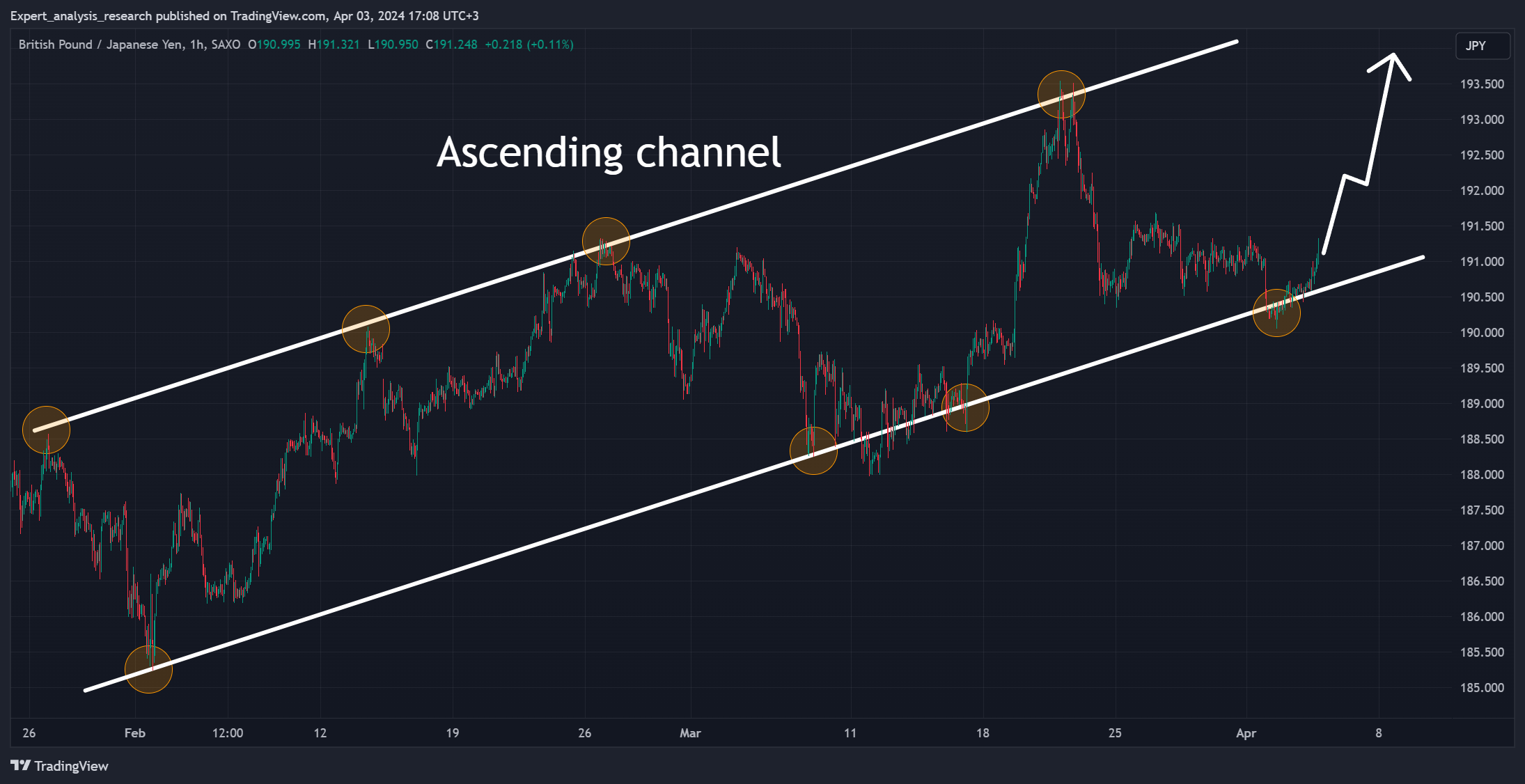Click the 187.000 price label
The height and width of the screenshot is (784, 1525).
1482,546
